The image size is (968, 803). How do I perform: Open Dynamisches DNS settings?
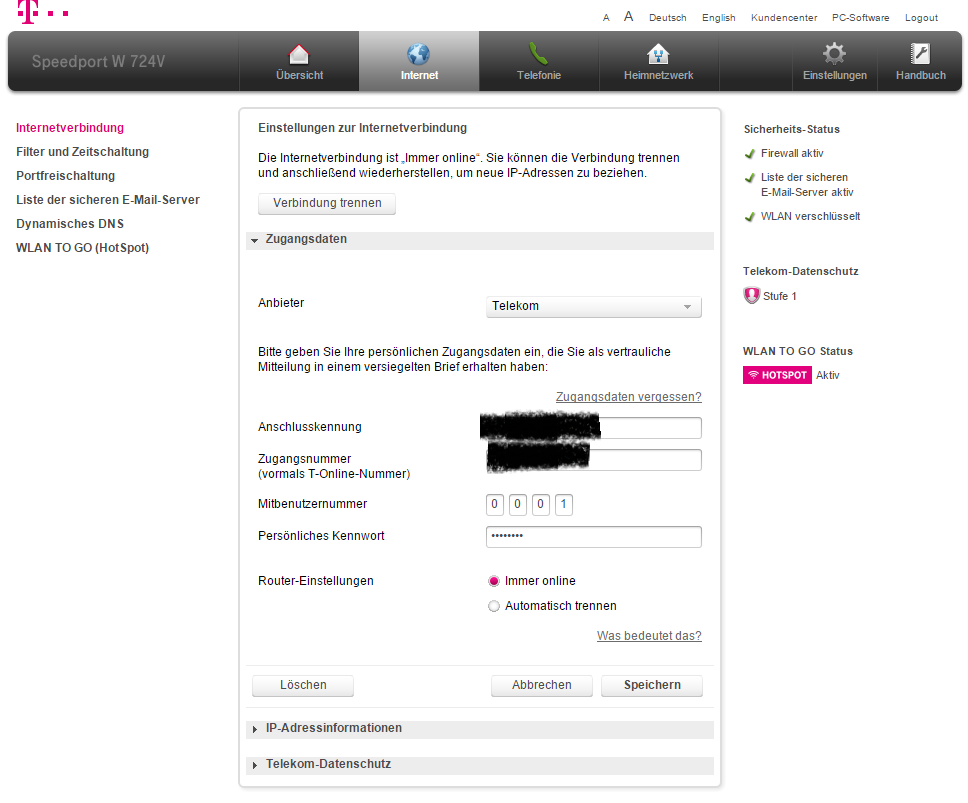coord(70,224)
